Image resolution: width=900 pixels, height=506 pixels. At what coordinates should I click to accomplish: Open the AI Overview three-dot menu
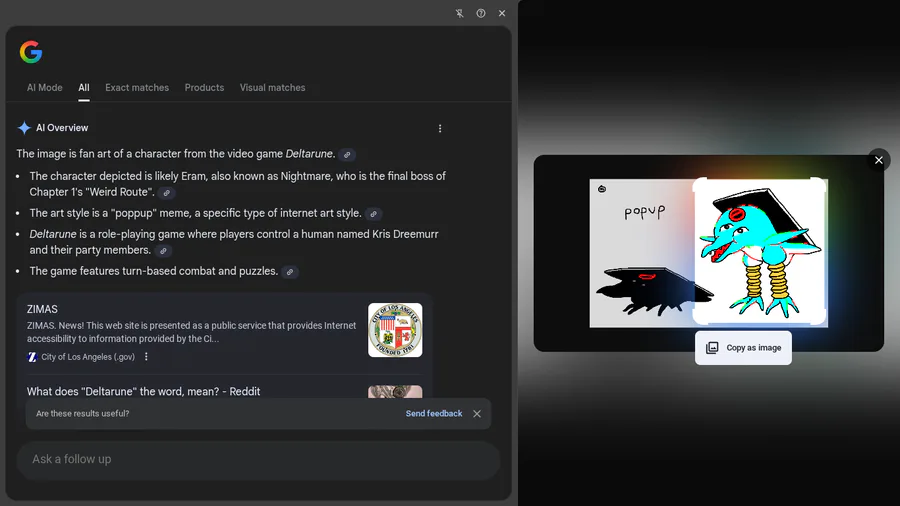pos(440,129)
